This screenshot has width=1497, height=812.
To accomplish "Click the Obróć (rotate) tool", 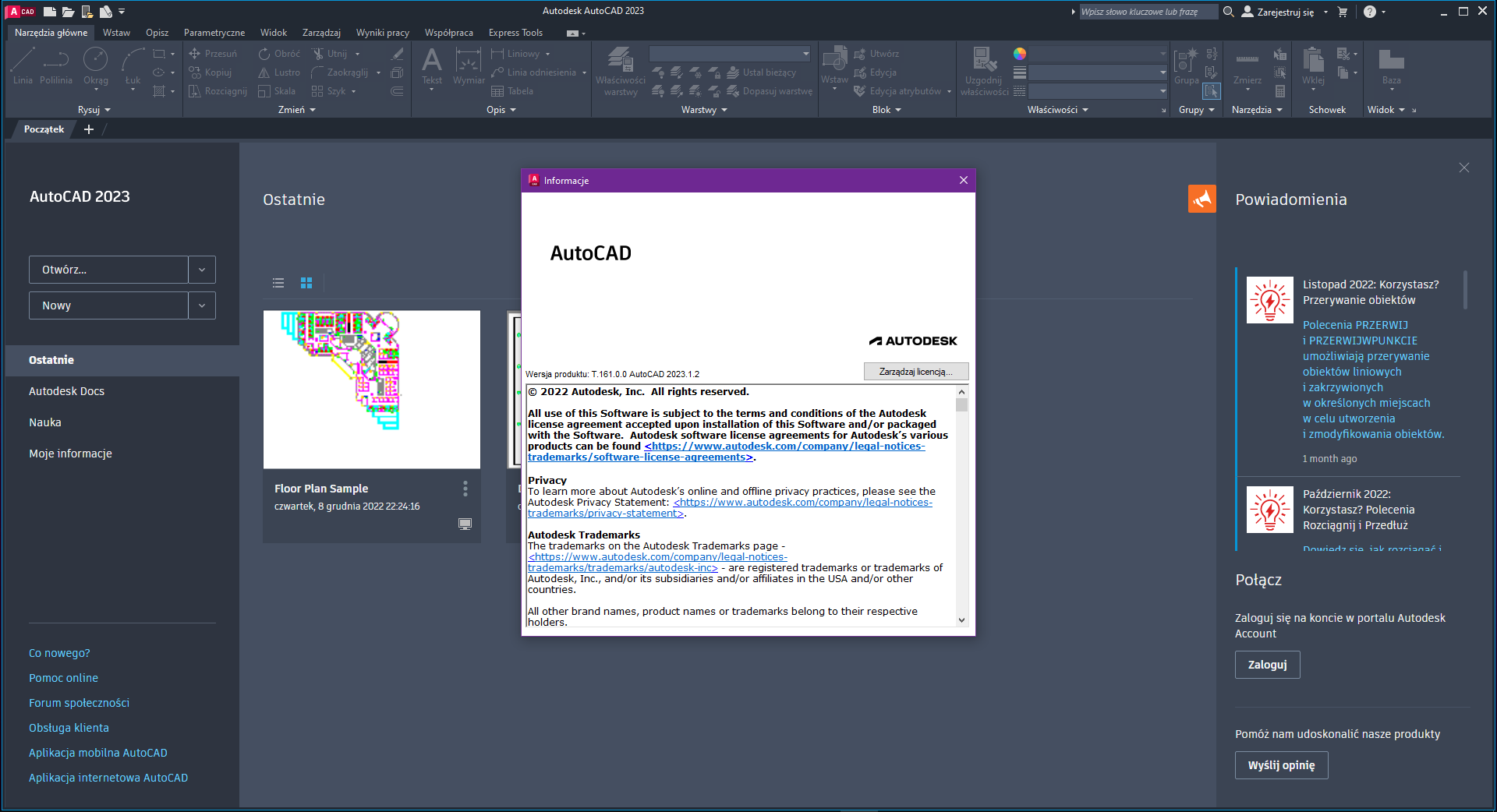I will [x=279, y=54].
